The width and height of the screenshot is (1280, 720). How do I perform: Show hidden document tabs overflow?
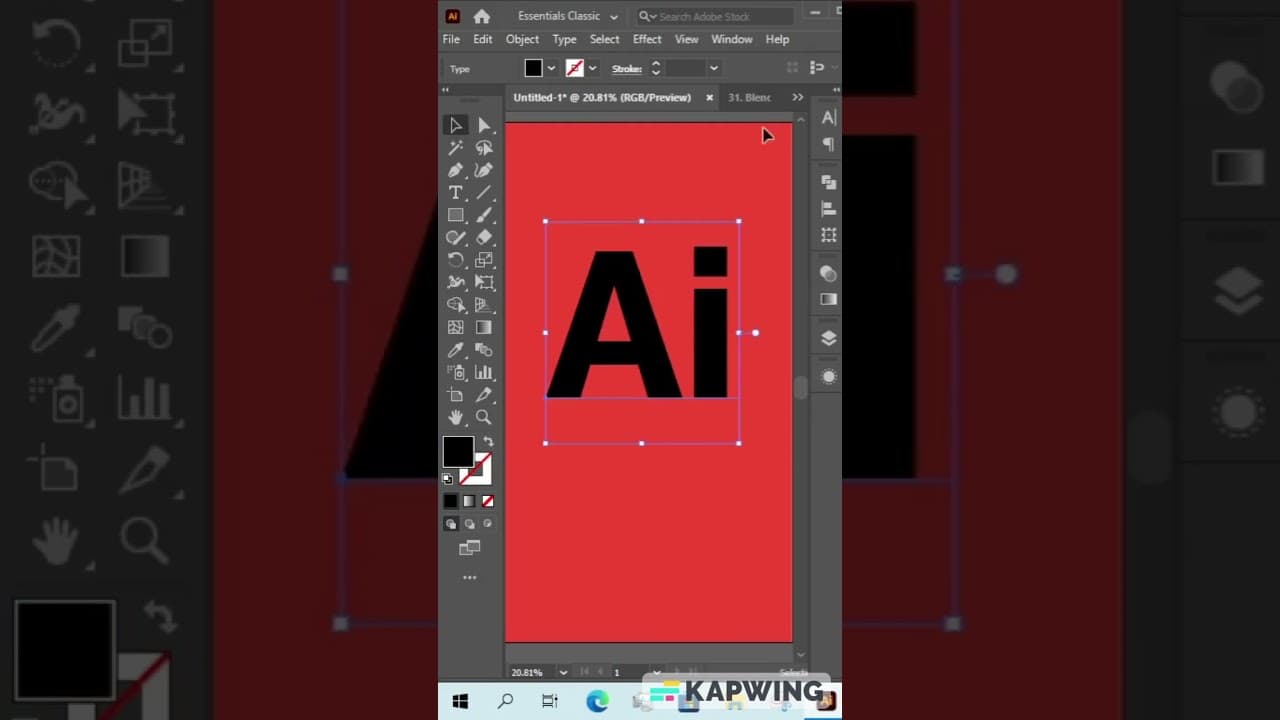(x=797, y=97)
